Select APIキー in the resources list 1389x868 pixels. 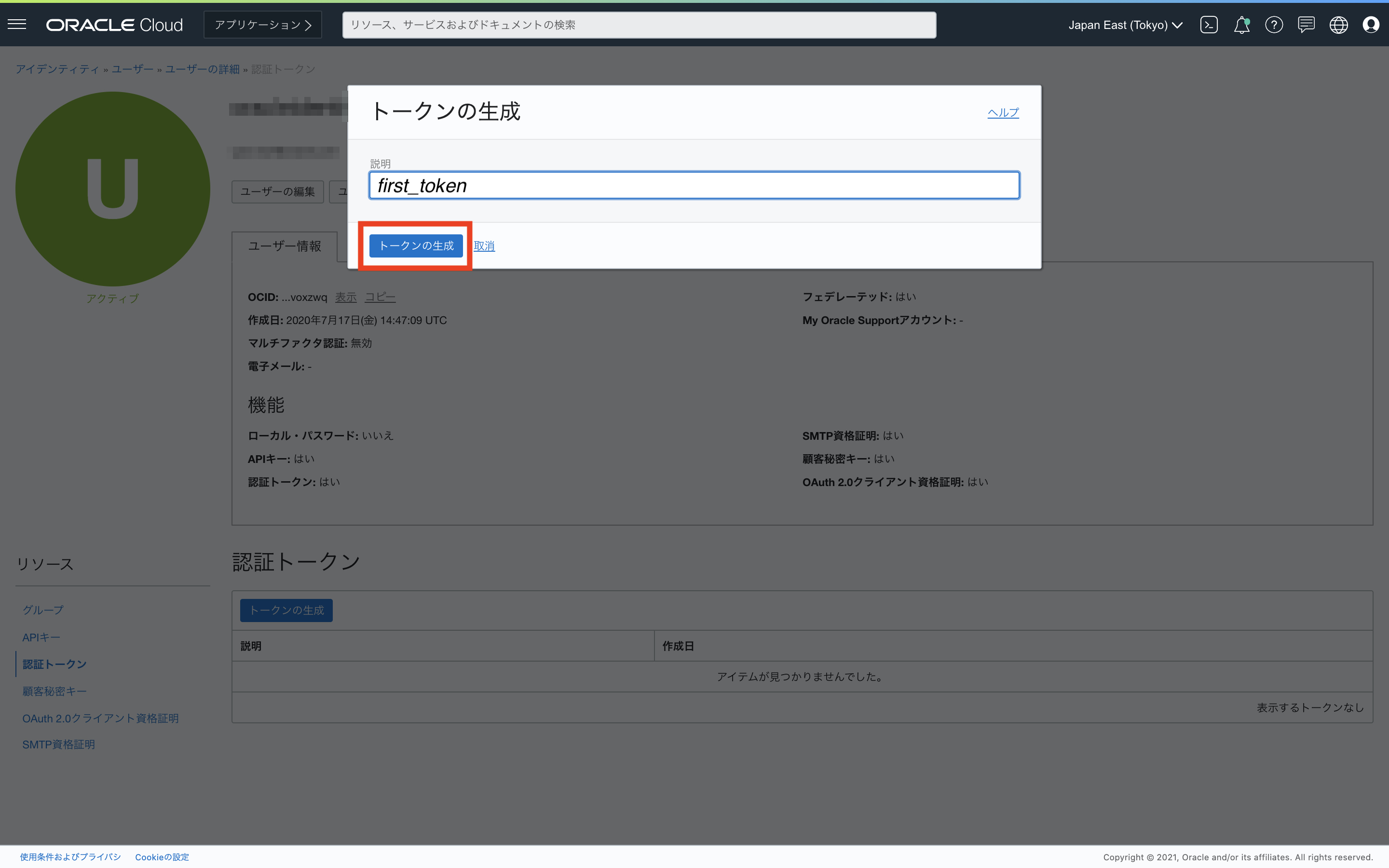click(41, 637)
